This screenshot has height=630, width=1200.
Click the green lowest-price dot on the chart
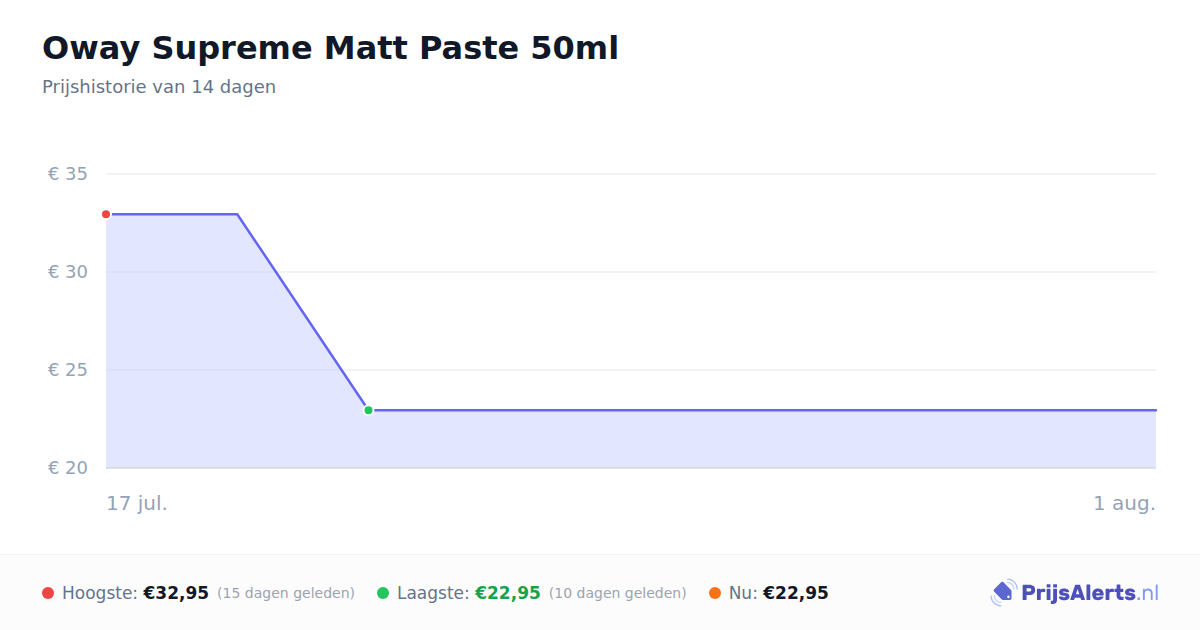(368, 410)
